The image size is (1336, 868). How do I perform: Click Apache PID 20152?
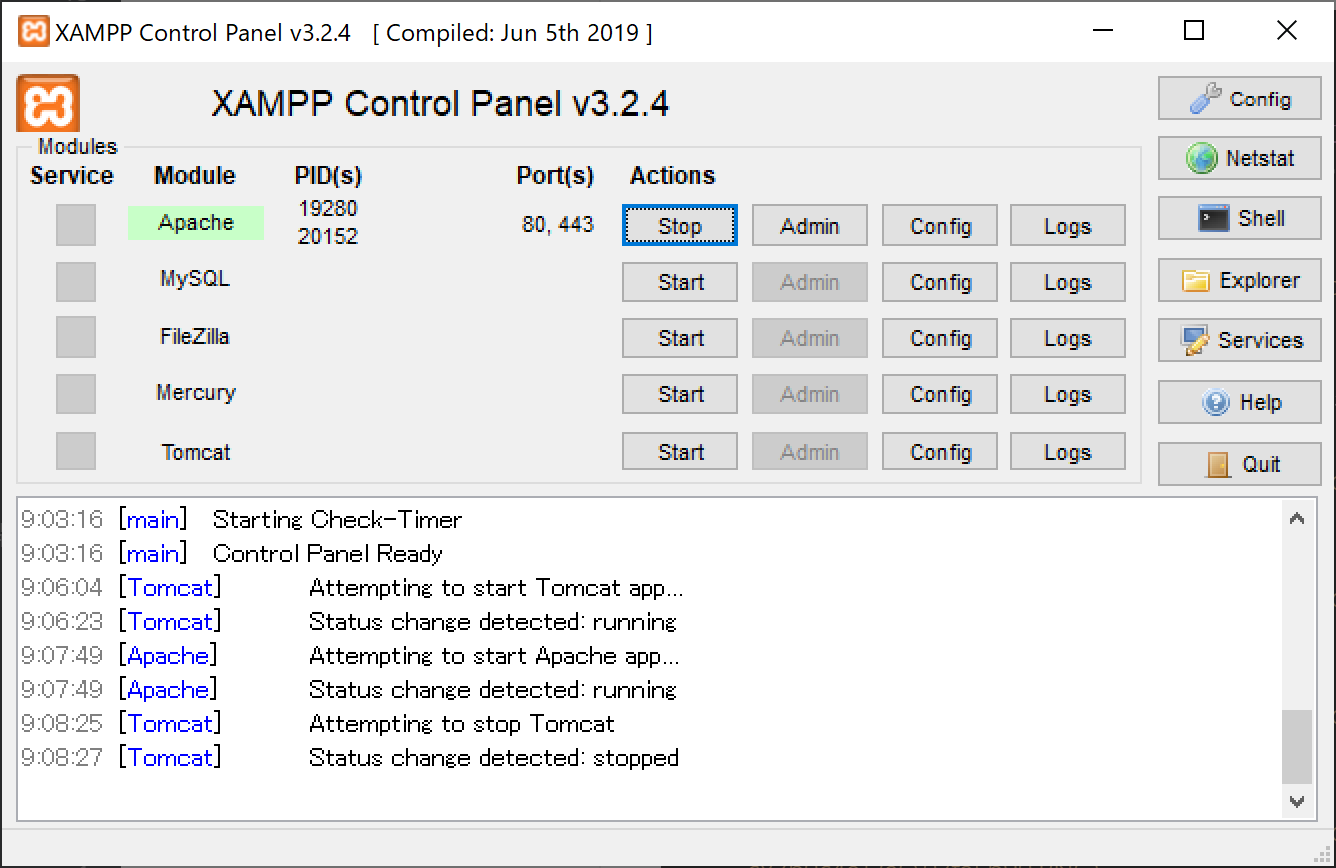coord(328,236)
